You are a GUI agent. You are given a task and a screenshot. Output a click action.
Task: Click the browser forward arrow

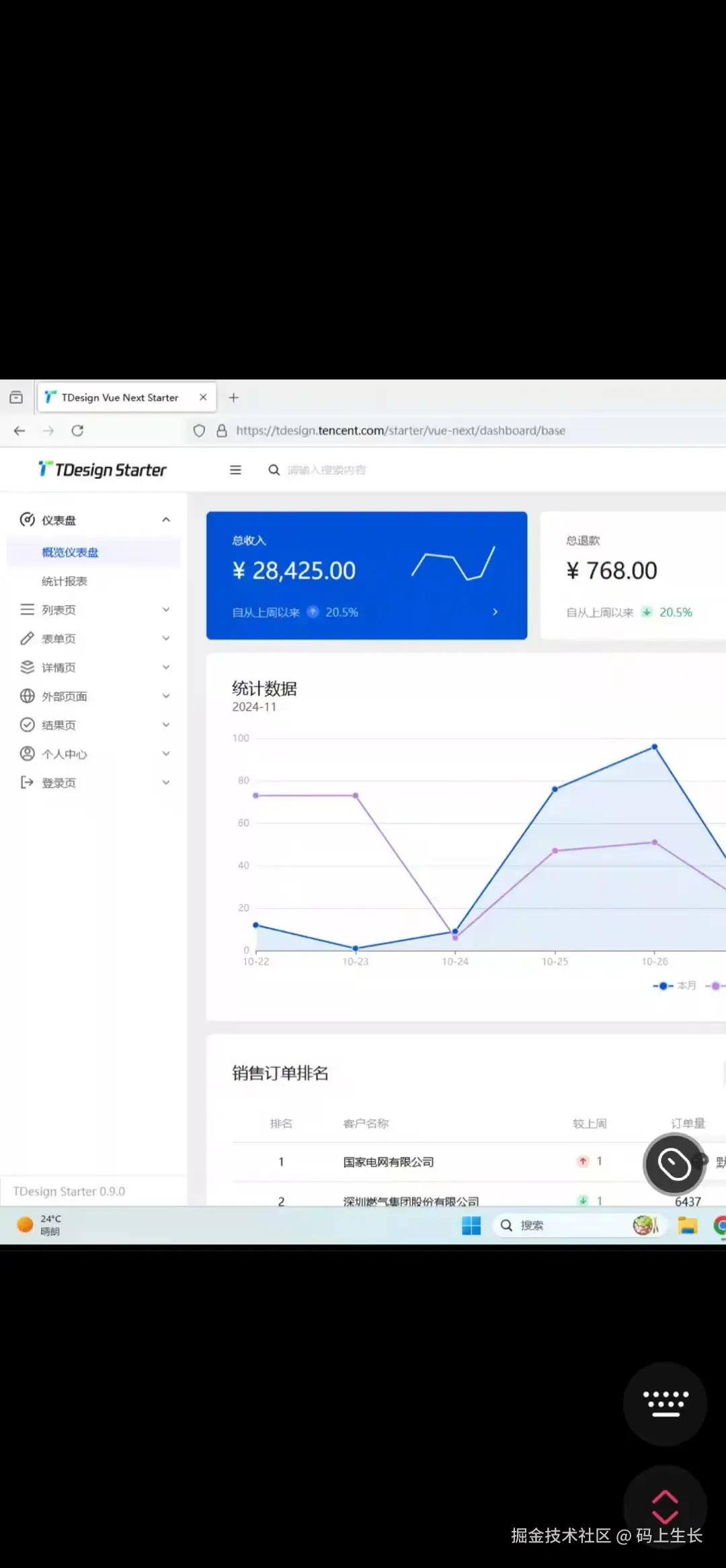[x=48, y=431]
